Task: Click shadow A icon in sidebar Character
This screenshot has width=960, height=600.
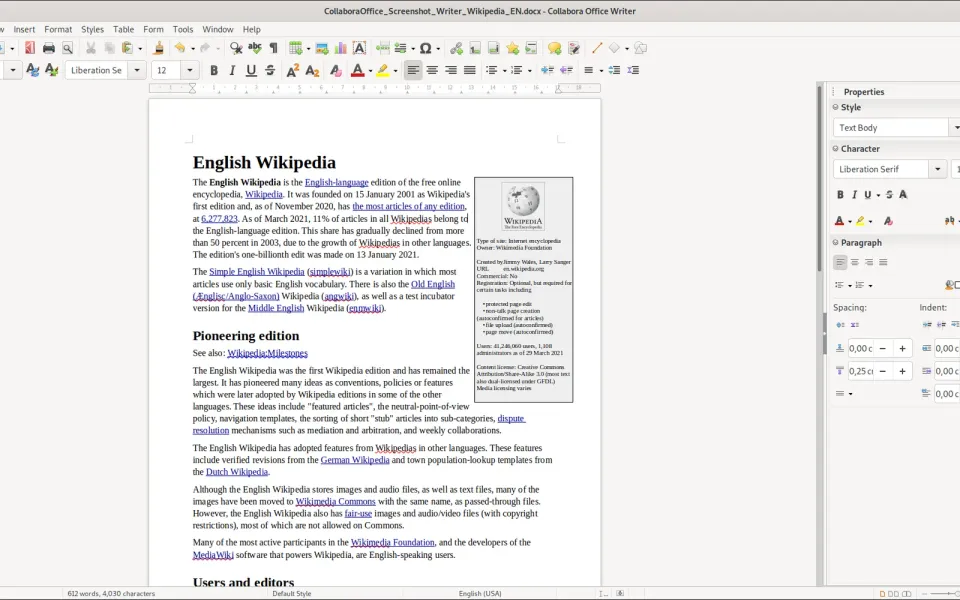Action: (x=903, y=195)
